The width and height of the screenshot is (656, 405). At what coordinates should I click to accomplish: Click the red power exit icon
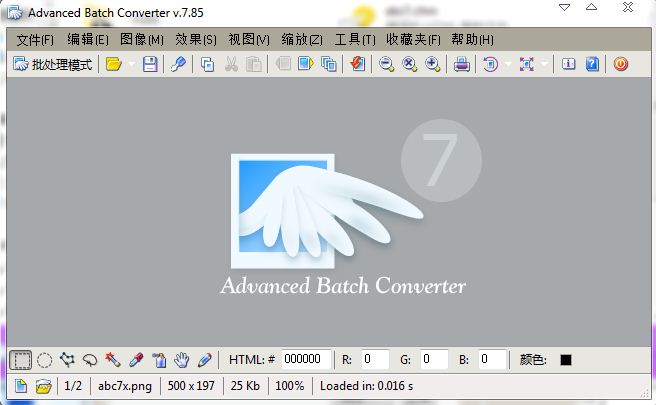coord(621,64)
